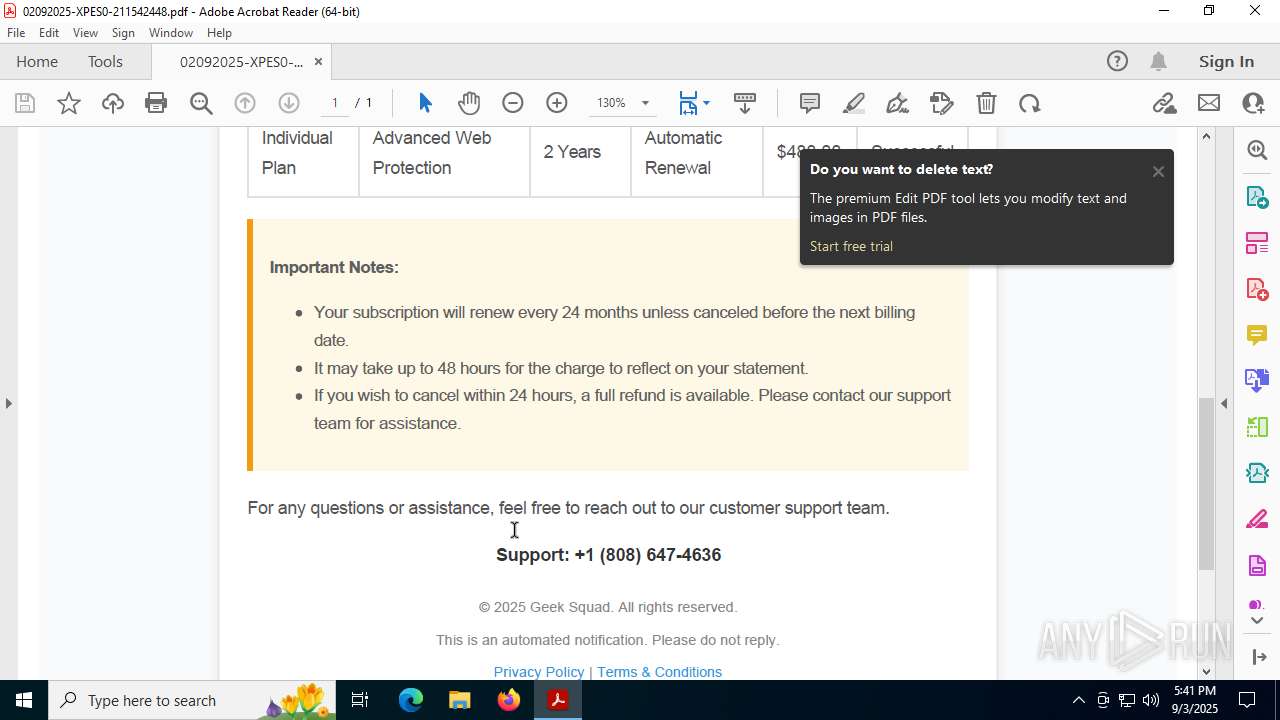Bookmark file with star icon

click(69, 103)
